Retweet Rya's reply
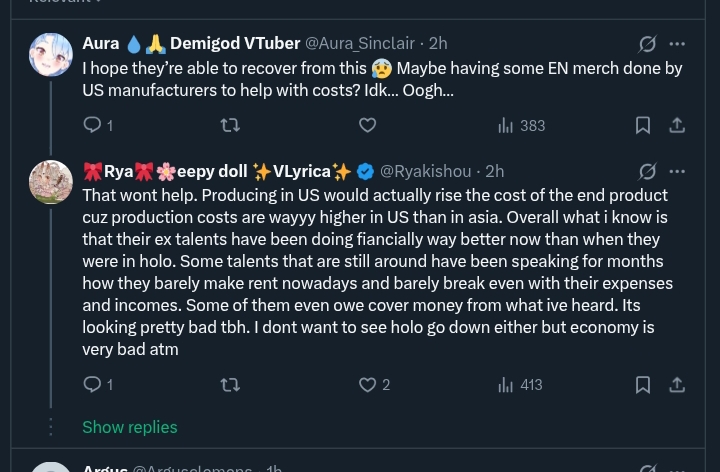Screen dimensions: 720x472 [x=229, y=385]
